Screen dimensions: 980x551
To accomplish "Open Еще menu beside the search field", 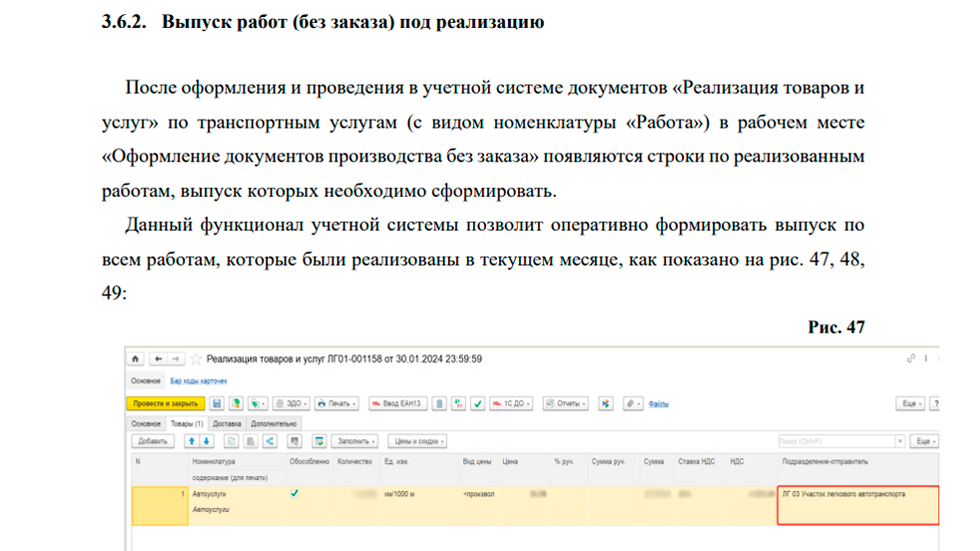I will [x=925, y=441].
